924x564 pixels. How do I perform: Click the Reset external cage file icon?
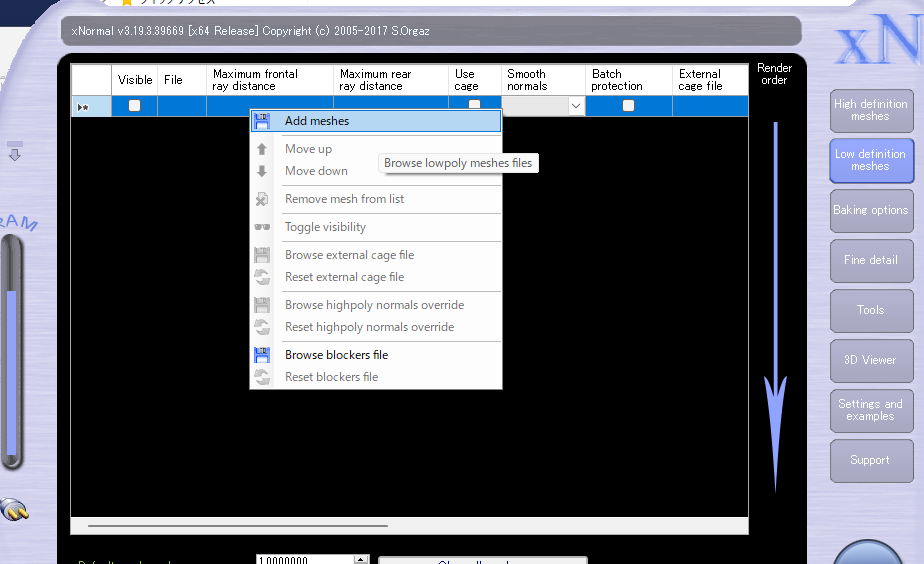[262, 277]
